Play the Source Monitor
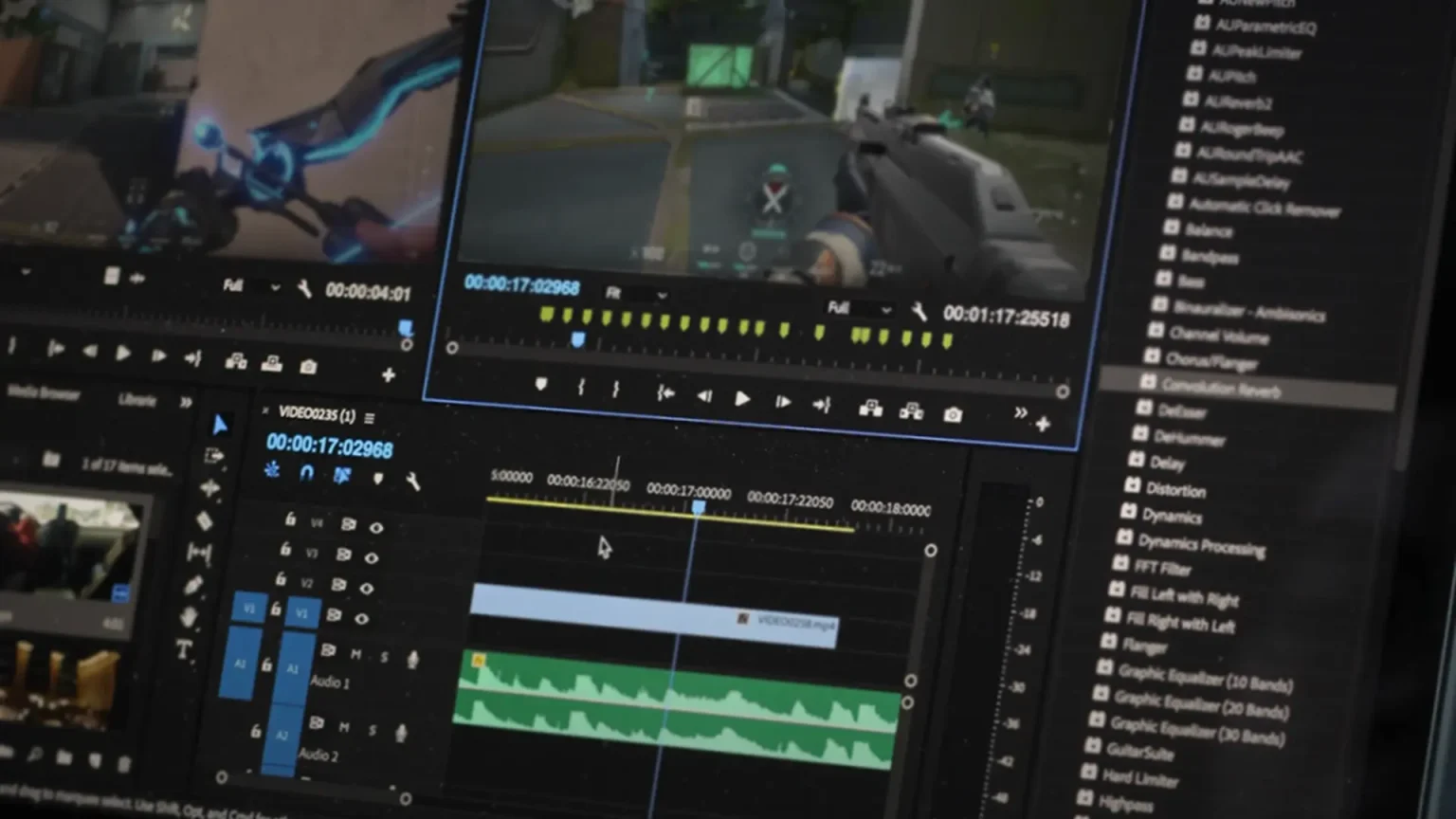This screenshot has width=1456, height=819. coord(123,353)
